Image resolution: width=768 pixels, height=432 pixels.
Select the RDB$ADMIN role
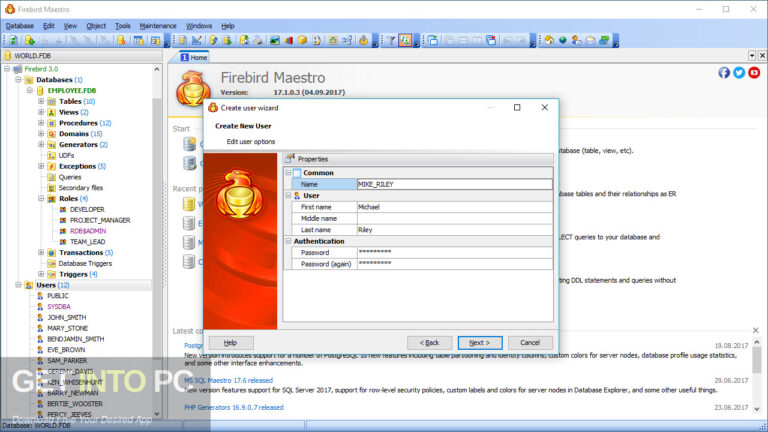[88, 231]
